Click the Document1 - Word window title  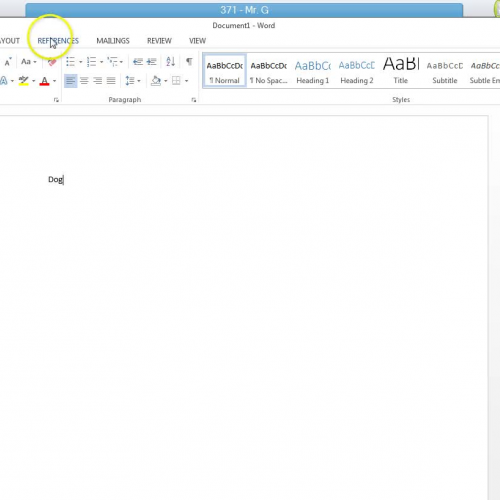pyautogui.click(x=244, y=26)
